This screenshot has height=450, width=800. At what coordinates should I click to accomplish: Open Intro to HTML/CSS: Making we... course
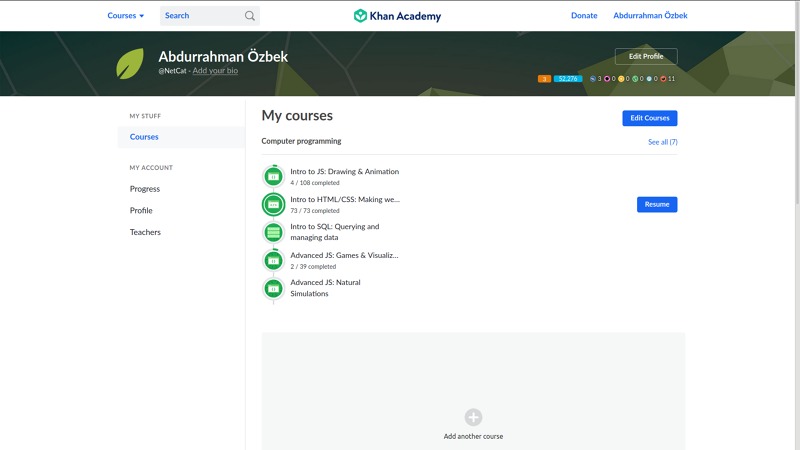pos(345,199)
